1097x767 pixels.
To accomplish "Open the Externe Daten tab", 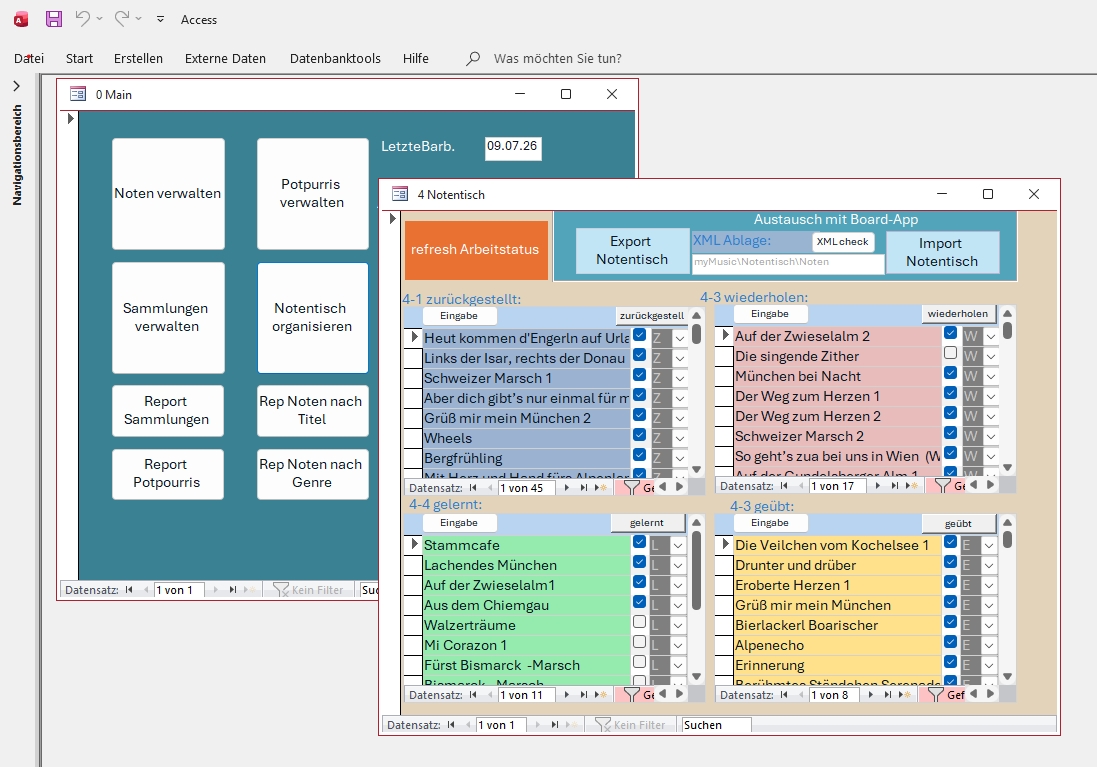I will coord(225,59).
